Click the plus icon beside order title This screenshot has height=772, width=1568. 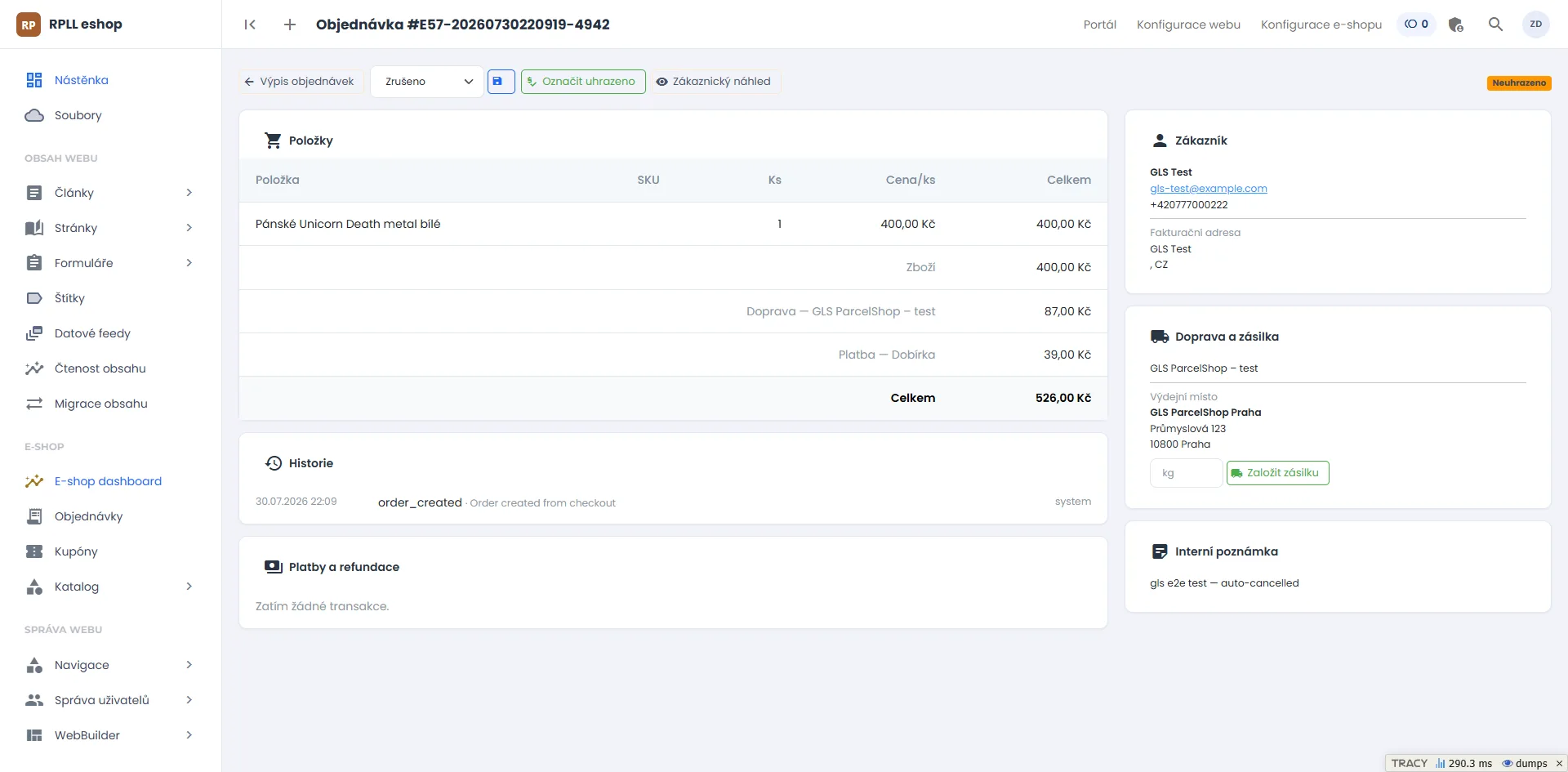(x=290, y=25)
